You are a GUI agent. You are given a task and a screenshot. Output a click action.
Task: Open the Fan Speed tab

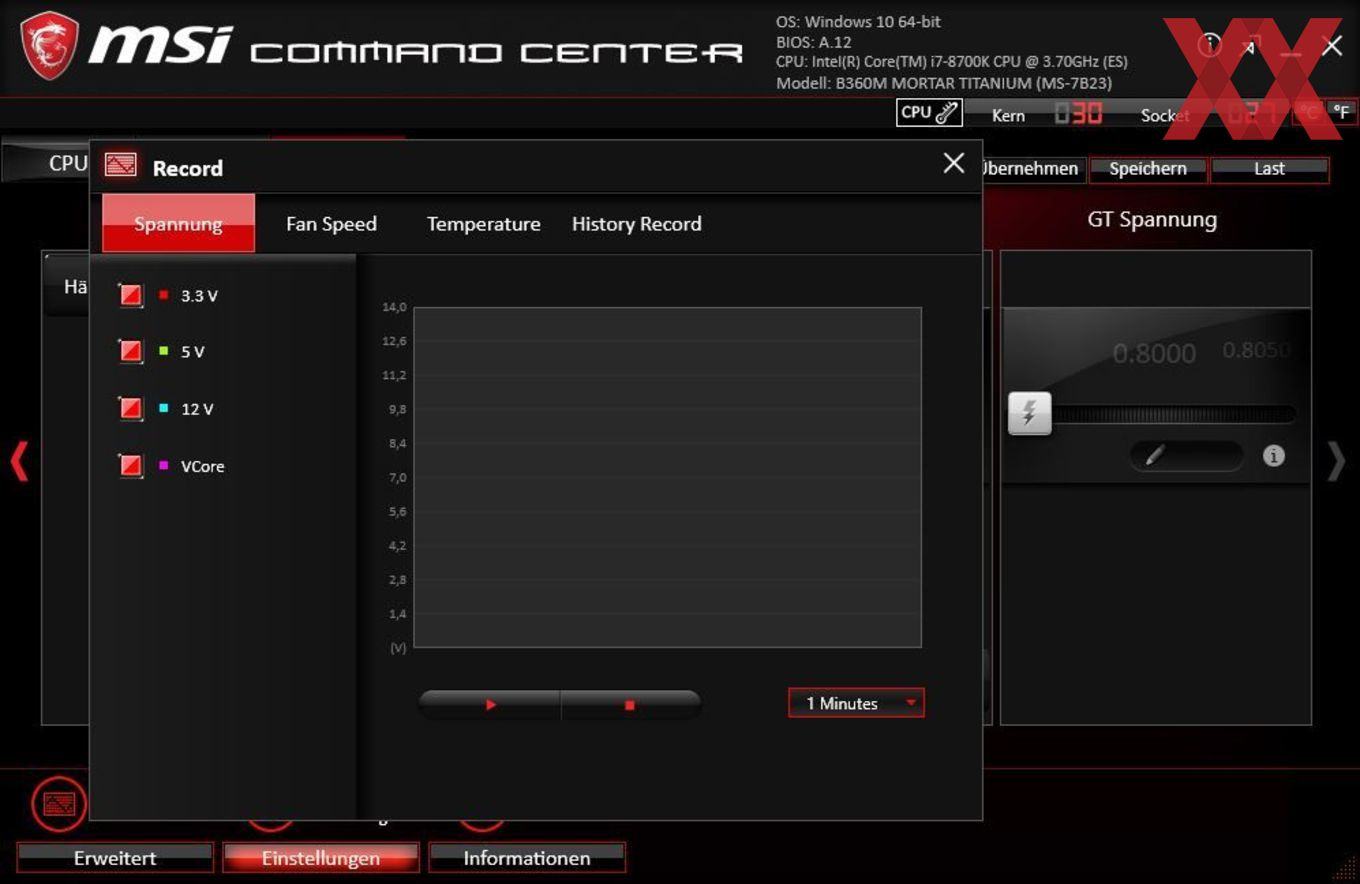click(331, 224)
